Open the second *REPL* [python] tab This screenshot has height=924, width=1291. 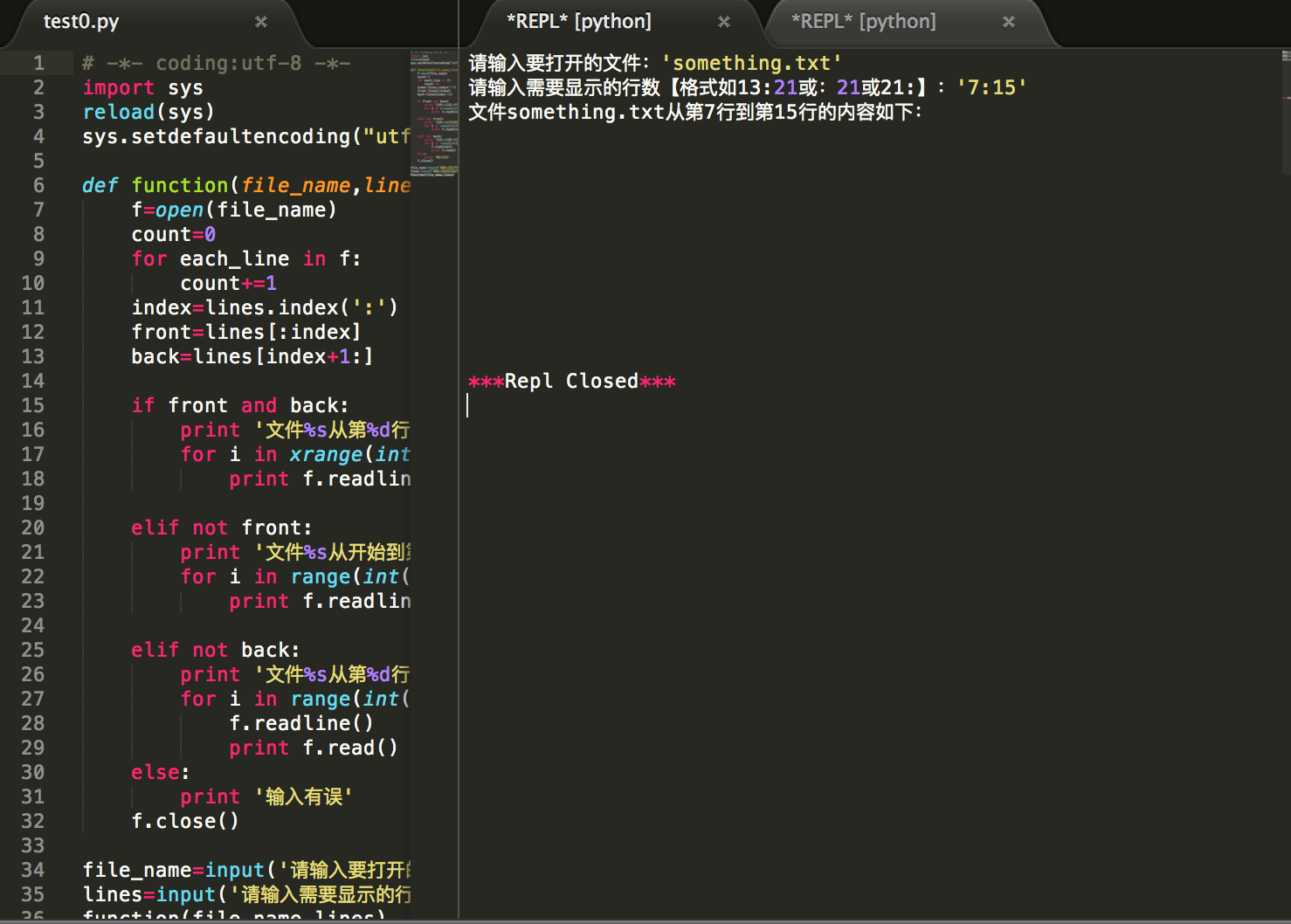click(x=863, y=22)
